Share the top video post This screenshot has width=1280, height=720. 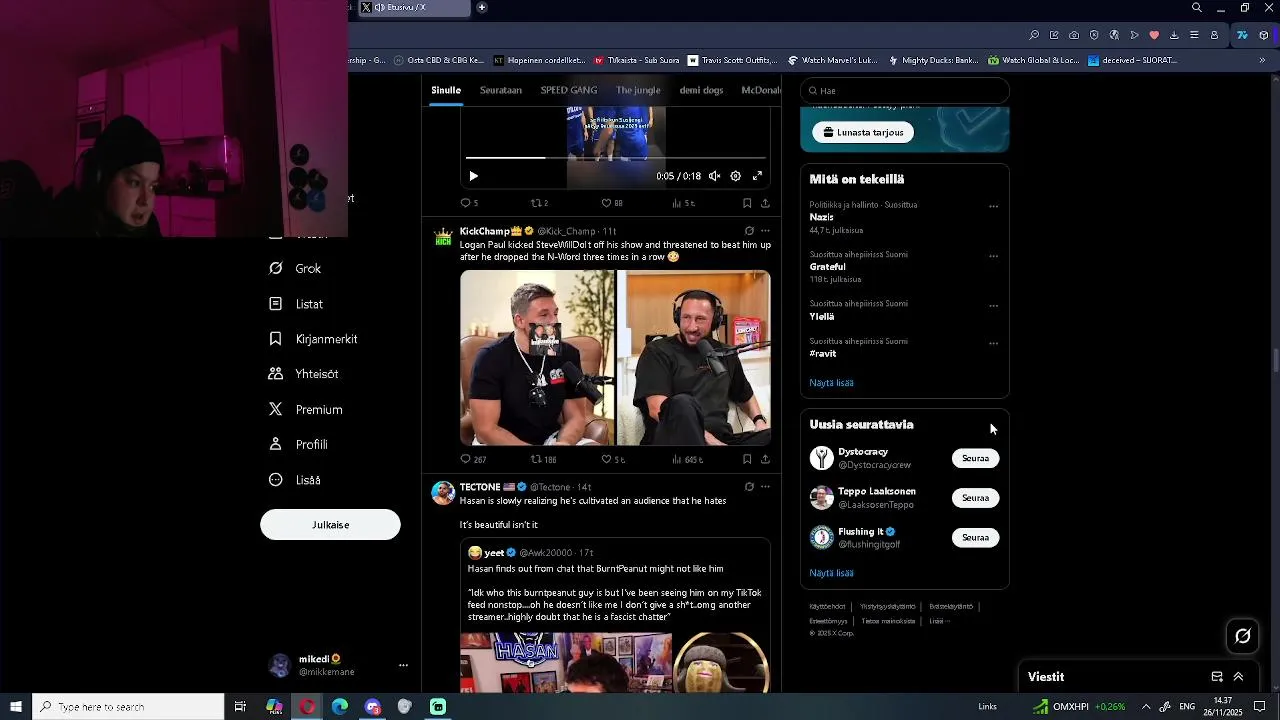click(x=765, y=203)
